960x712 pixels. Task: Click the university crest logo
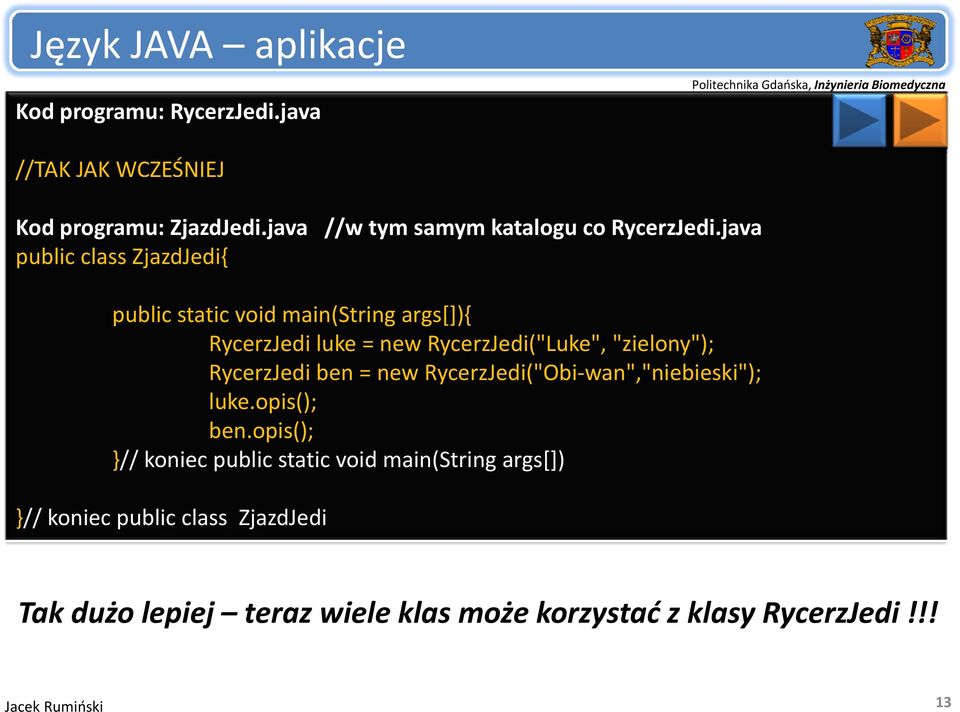[x=899, y=42]
